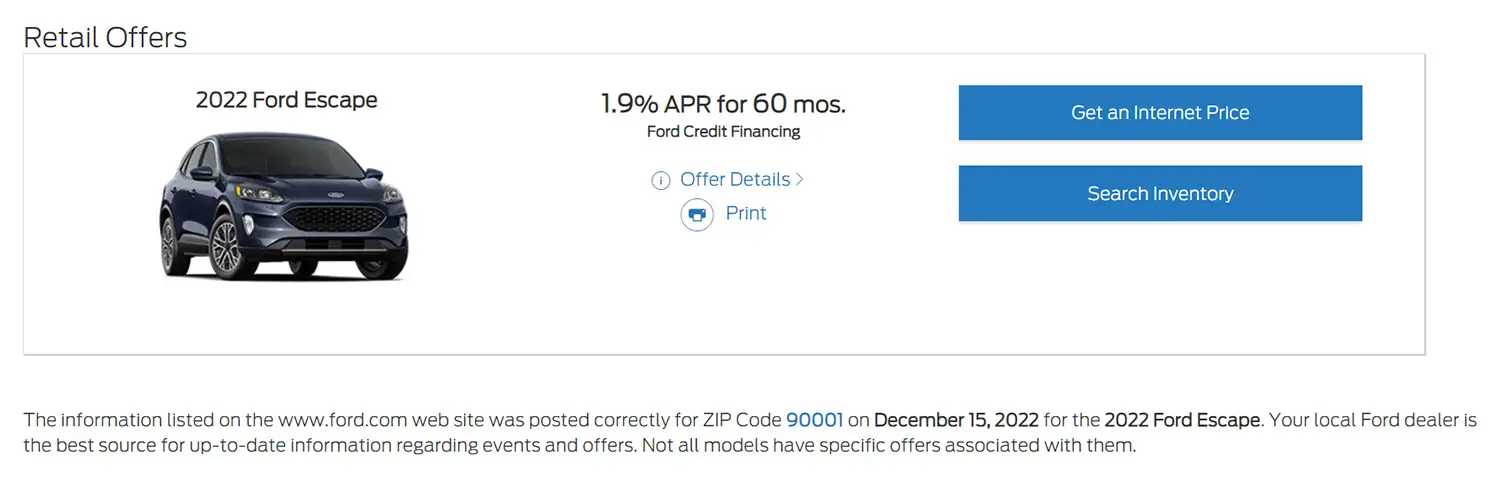1500x482 pixels.
Task: Click the Retail Offers section heading
Action: [x=105, y=38]
